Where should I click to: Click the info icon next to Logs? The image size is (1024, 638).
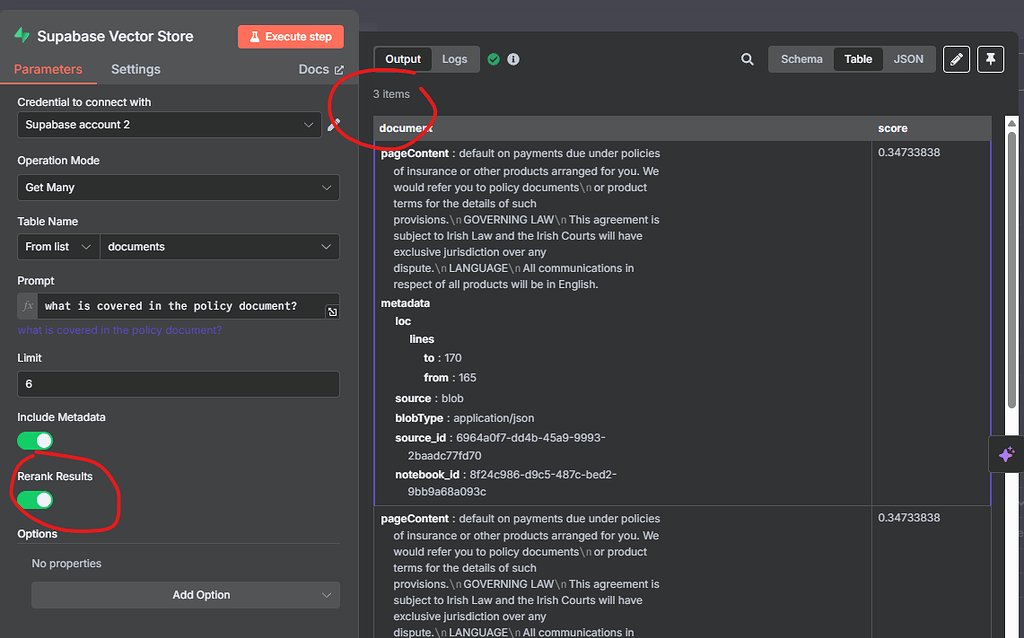[x=513, y=60]
